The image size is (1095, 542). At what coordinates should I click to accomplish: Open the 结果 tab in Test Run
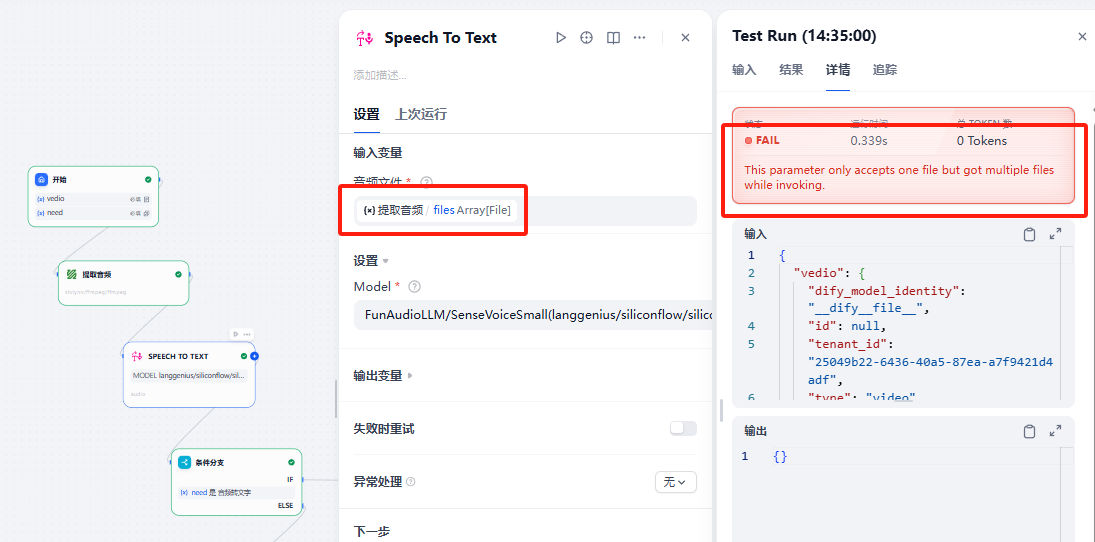pos(791,70)
